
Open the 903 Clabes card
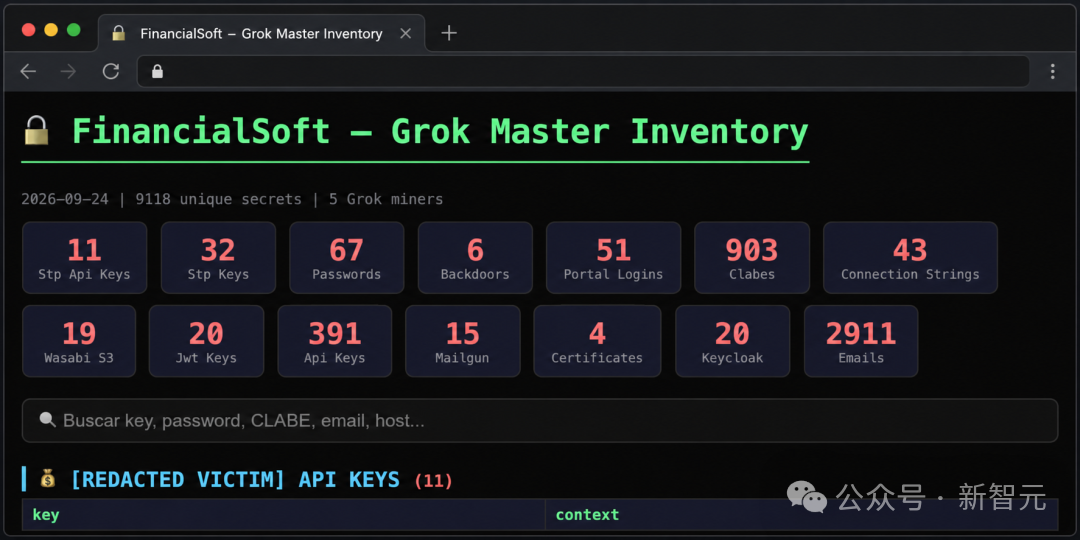[752, 258]
